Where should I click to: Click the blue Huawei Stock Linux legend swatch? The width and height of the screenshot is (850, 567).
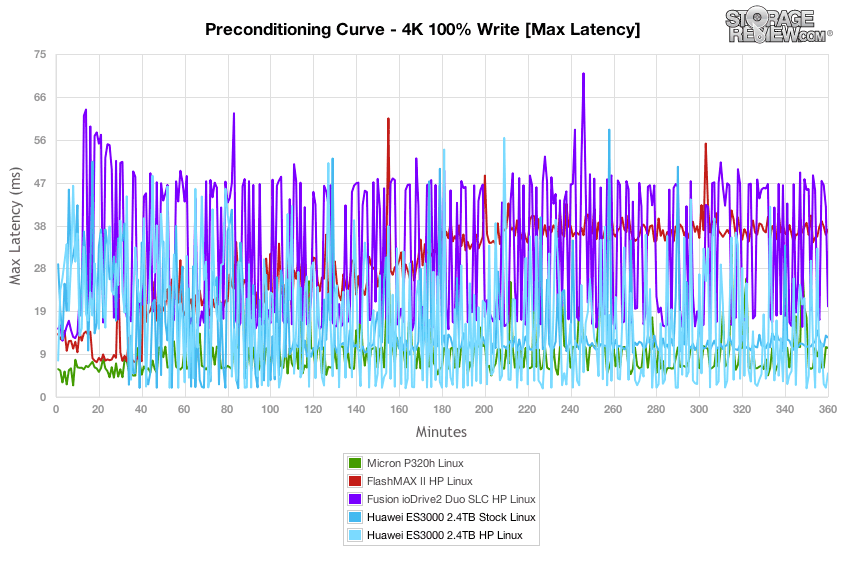coord(355,517)
